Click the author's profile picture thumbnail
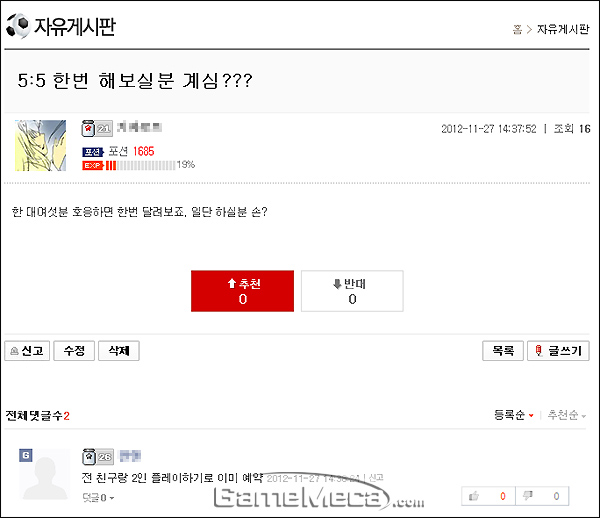 click(41, 145)
